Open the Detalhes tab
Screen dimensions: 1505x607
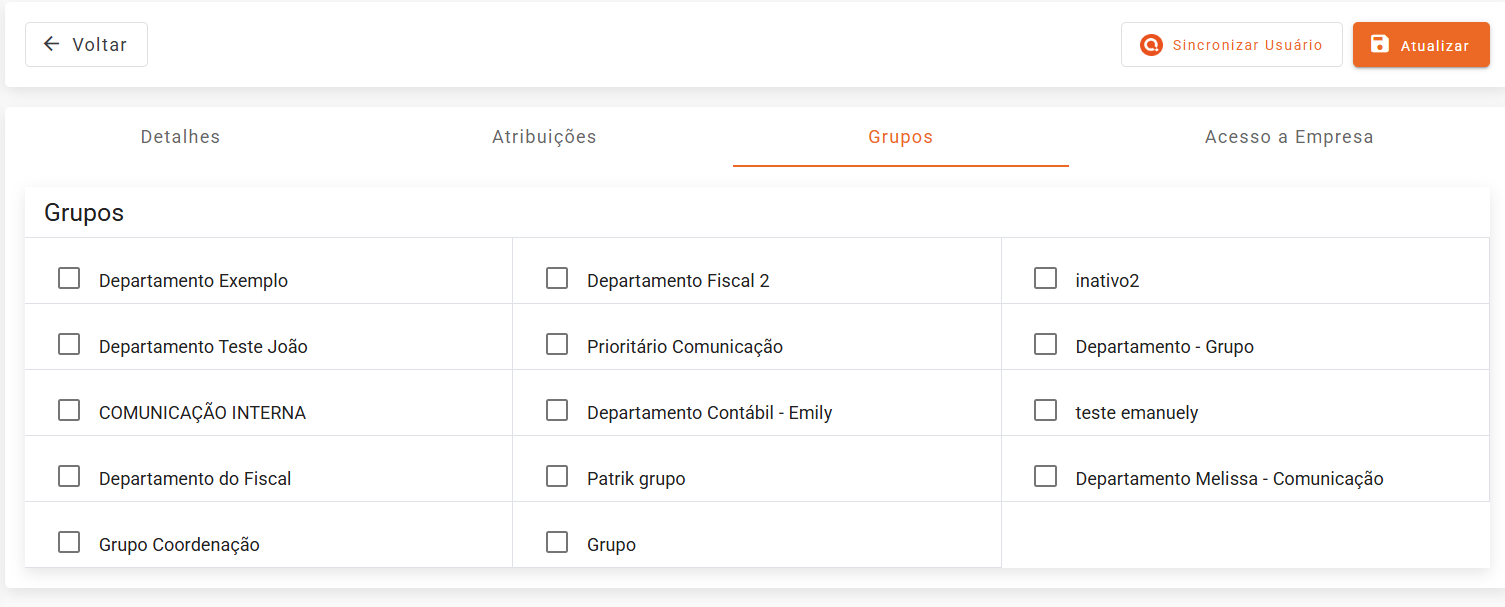point(180,137)
